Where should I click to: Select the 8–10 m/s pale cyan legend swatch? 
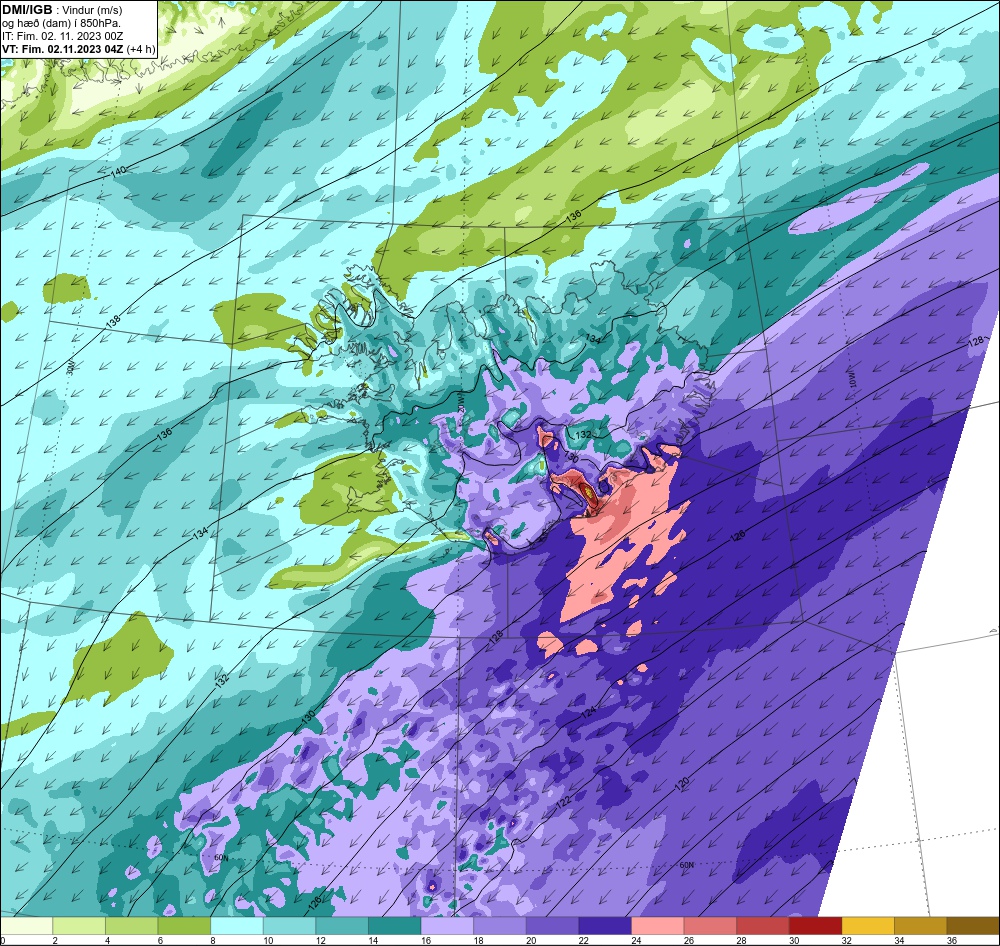237,926
